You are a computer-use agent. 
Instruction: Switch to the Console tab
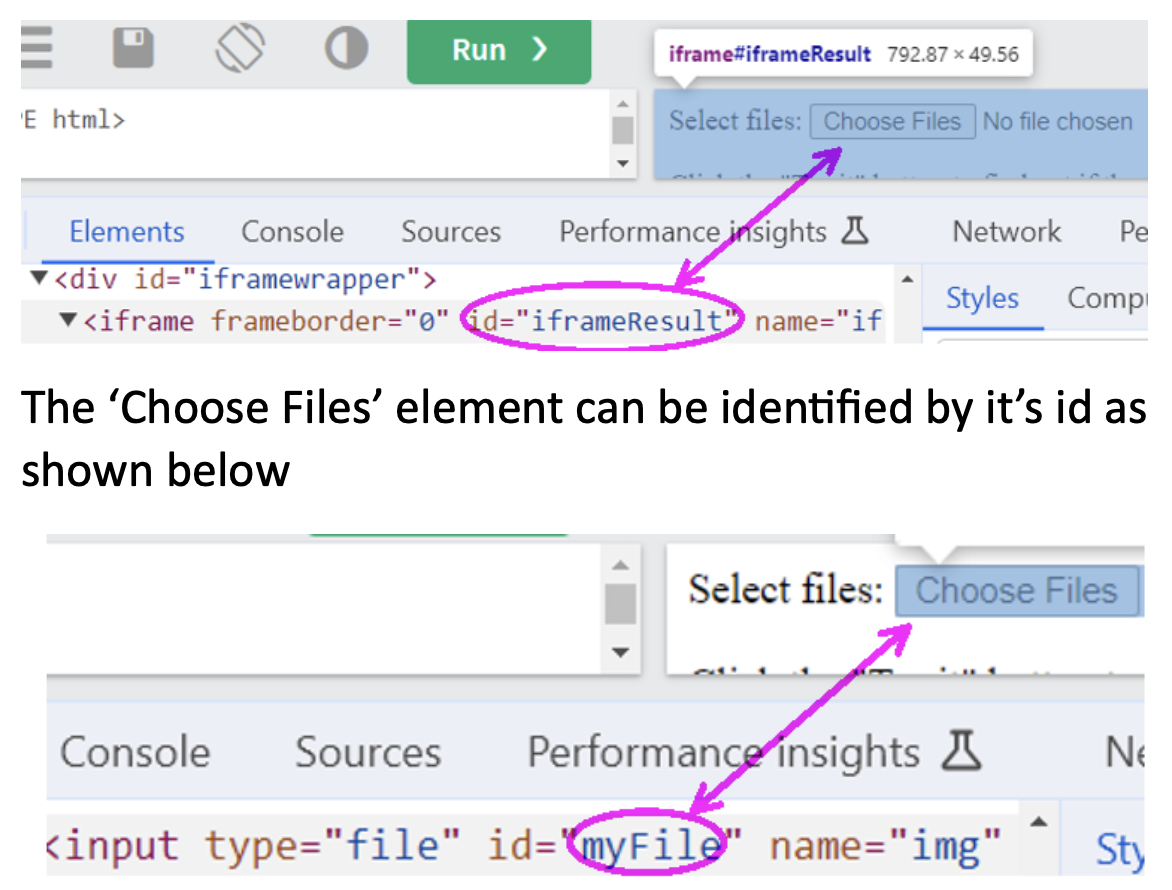click(292, 231)
